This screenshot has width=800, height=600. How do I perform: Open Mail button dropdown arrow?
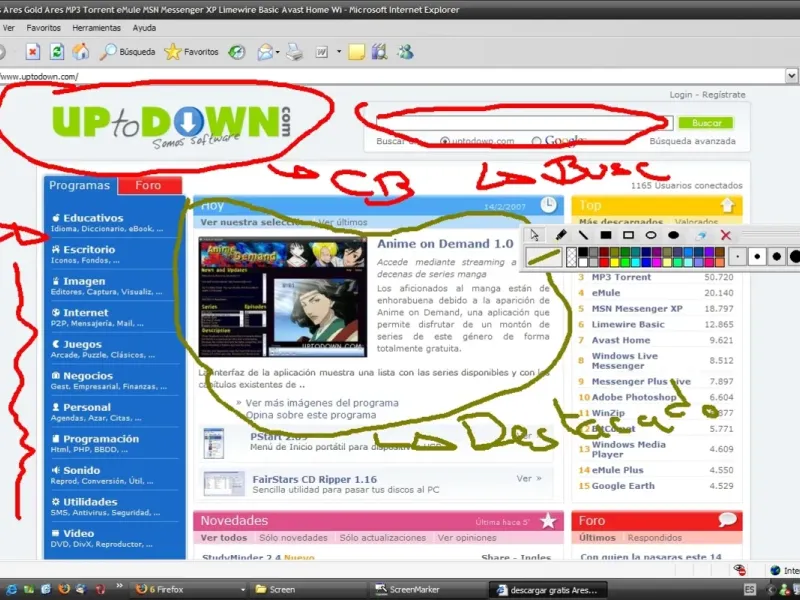coord(278,52)
